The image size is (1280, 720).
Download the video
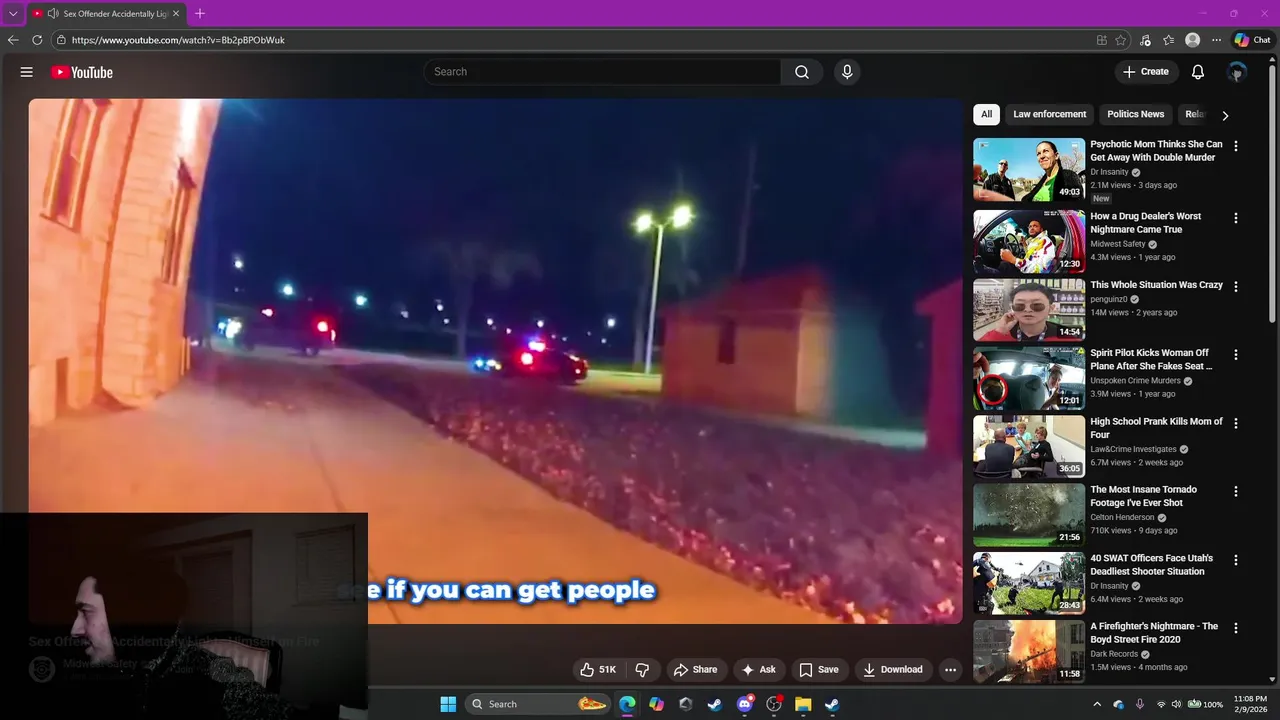click(x=892, y=670)
